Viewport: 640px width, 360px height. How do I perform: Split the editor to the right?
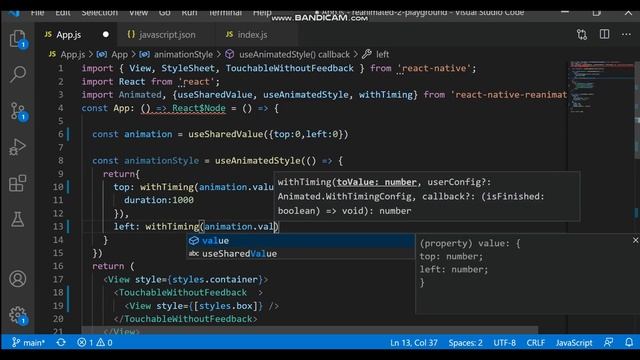point(604,34)
